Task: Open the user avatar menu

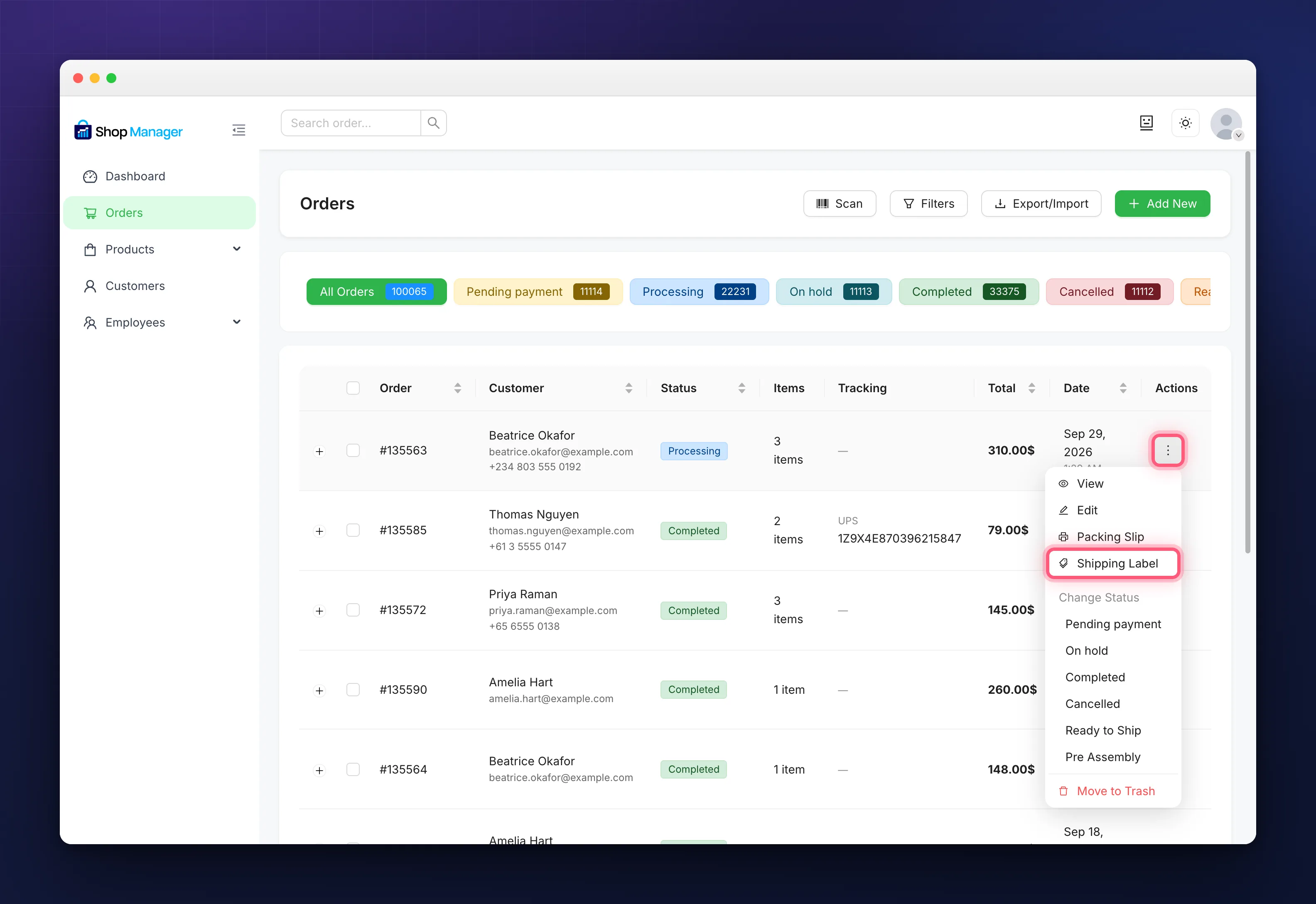Action: [1226, 124]
